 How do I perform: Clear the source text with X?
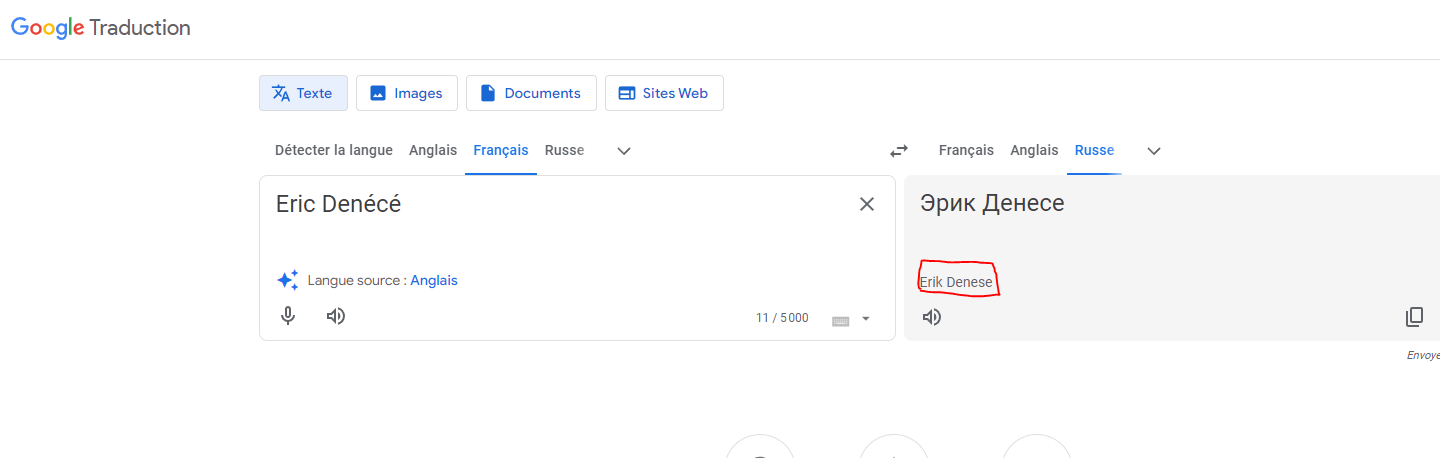[867, 204]
